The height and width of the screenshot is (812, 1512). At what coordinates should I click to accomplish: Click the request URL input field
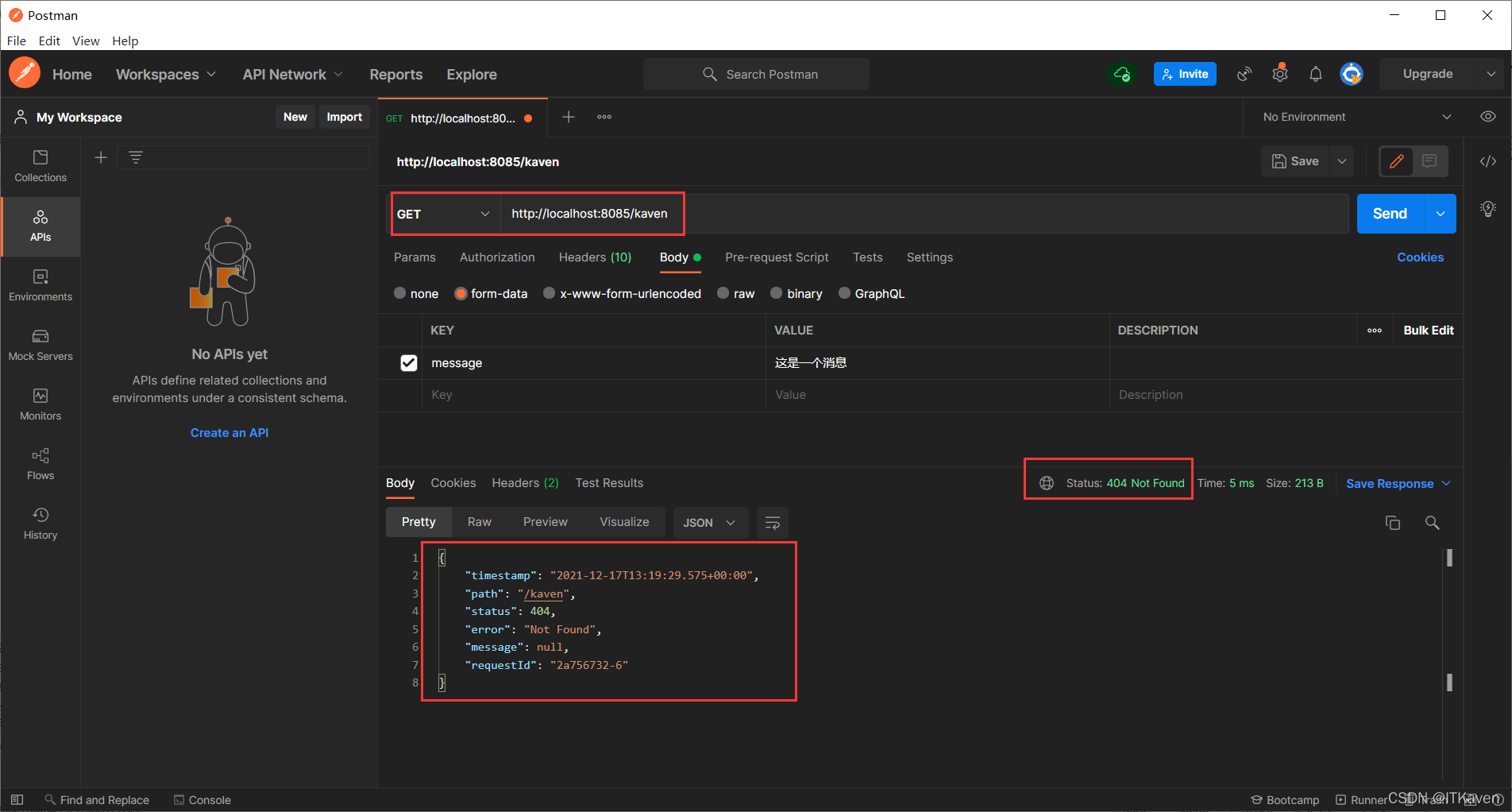(924, 214)
